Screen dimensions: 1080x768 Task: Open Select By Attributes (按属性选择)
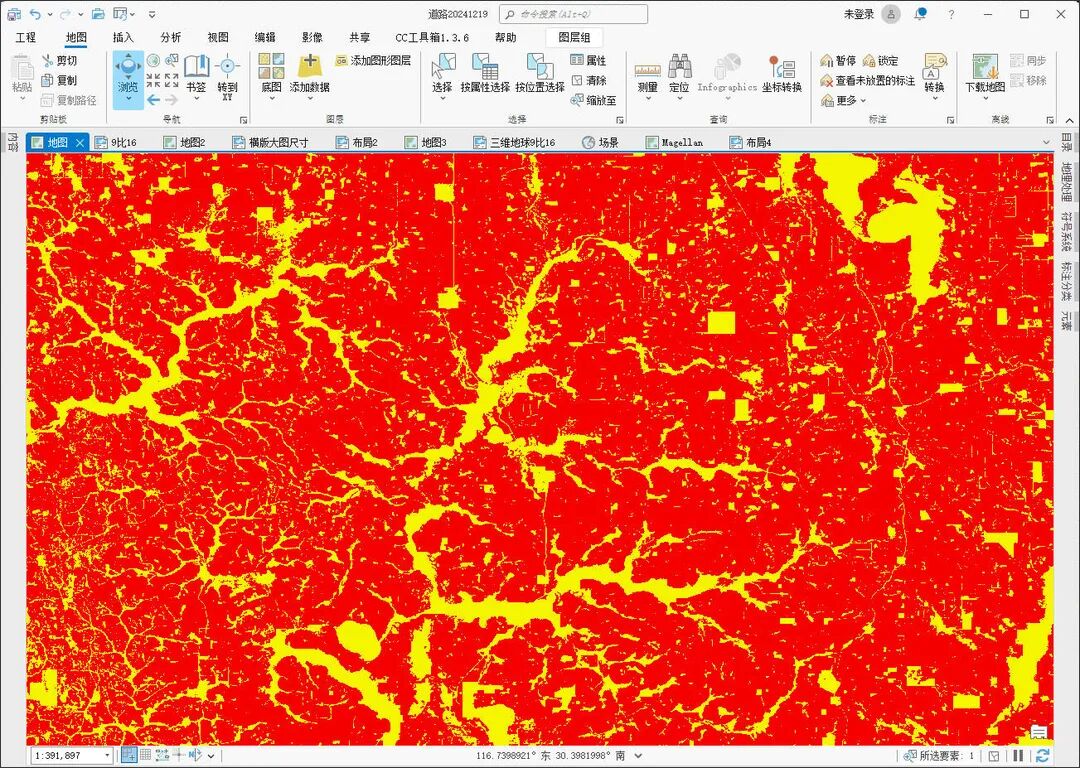pyautogui.click(x=485, y=74)
